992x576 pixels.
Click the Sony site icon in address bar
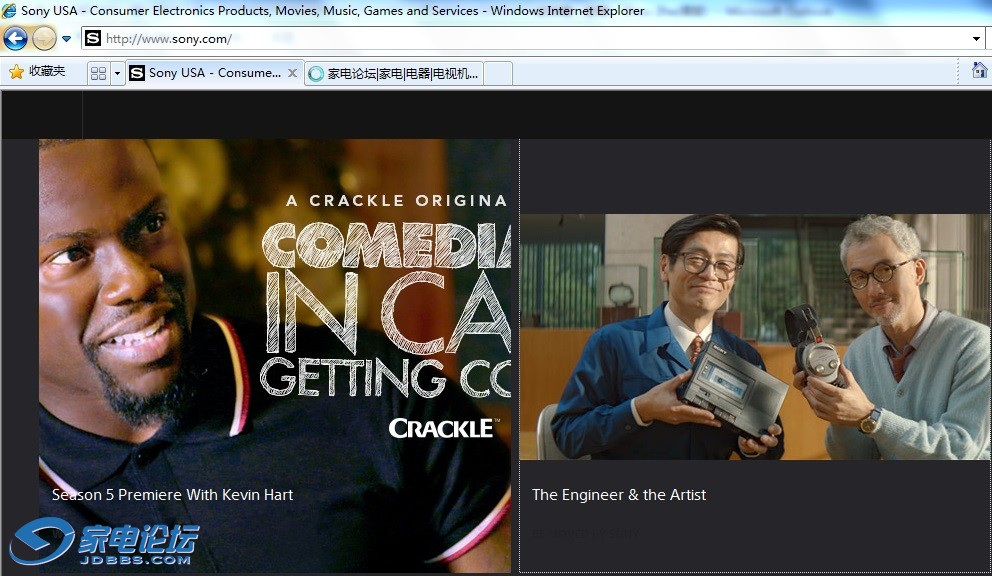click(x=93, y=39)
